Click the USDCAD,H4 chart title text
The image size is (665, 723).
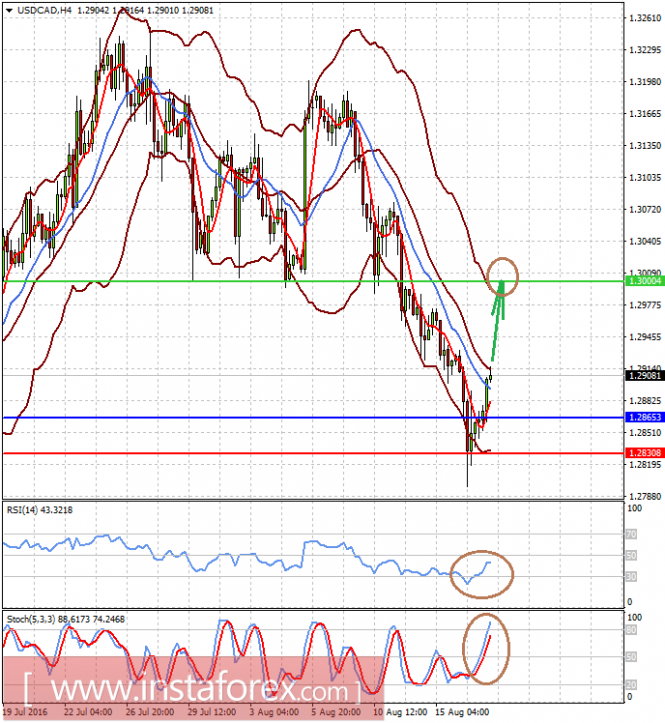point(45,10)
